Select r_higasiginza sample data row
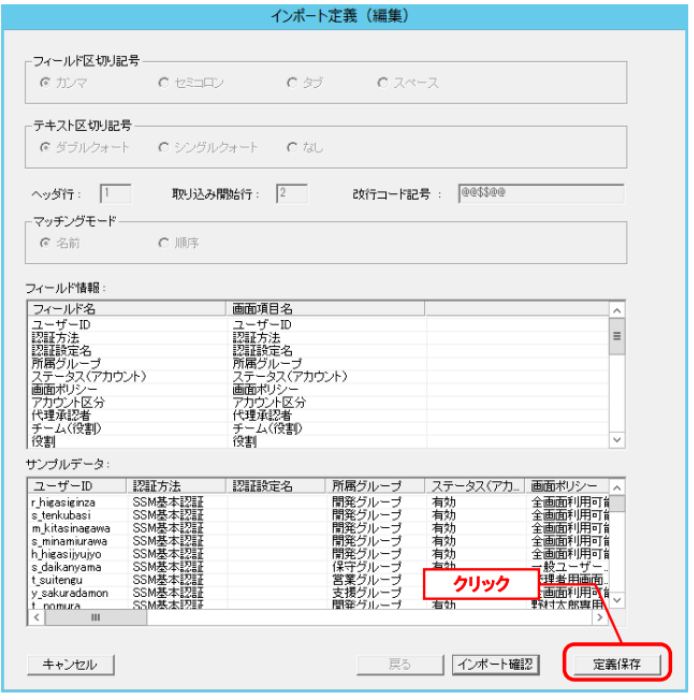The height and width of the screenshot is (700, 694). tap(319, 502)
